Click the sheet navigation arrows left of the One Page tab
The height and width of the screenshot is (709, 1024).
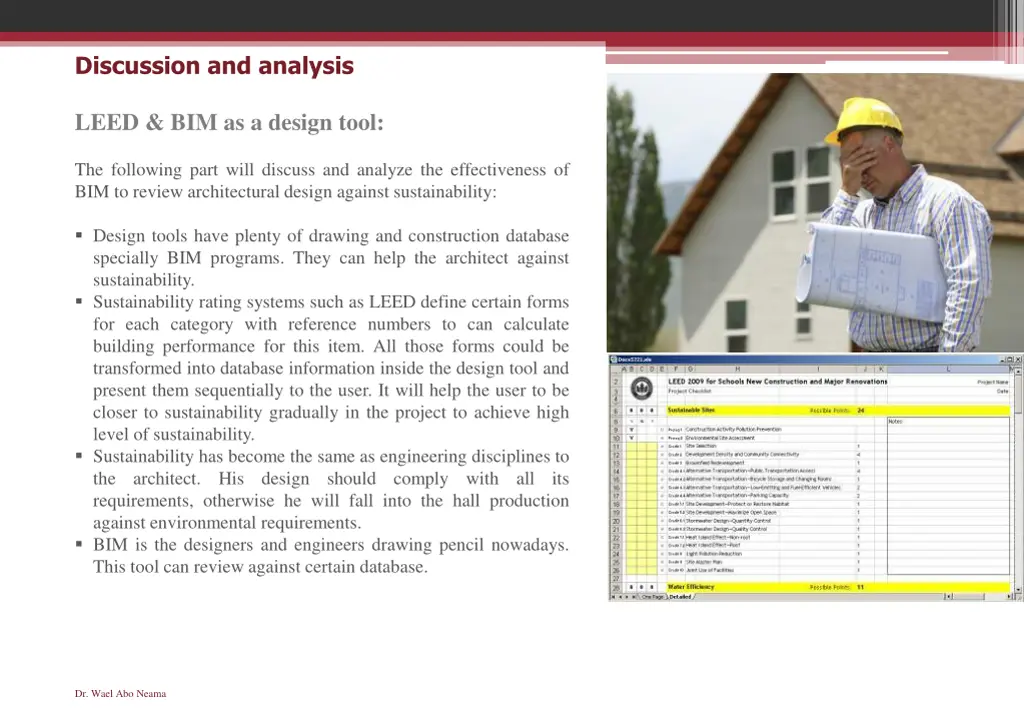[624, 597]
